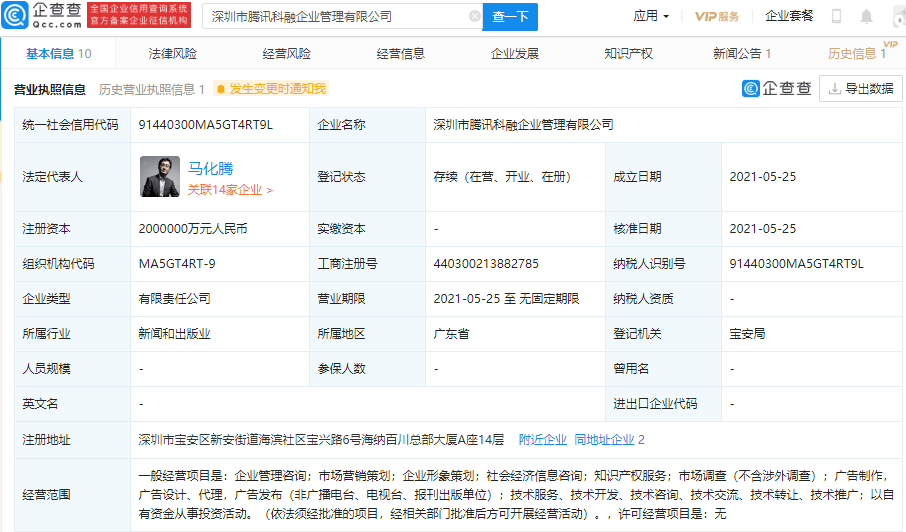Switch to 经营信息 tab
906x532 pixels.
pyautogui.click(x=400, y=54)
